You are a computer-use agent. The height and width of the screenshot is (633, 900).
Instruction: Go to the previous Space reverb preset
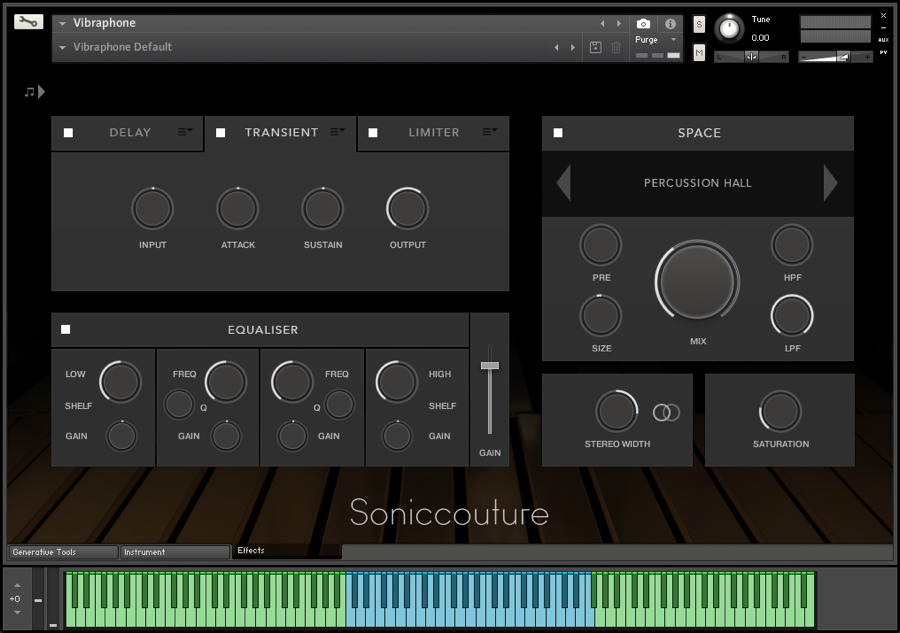pos(564,183)
